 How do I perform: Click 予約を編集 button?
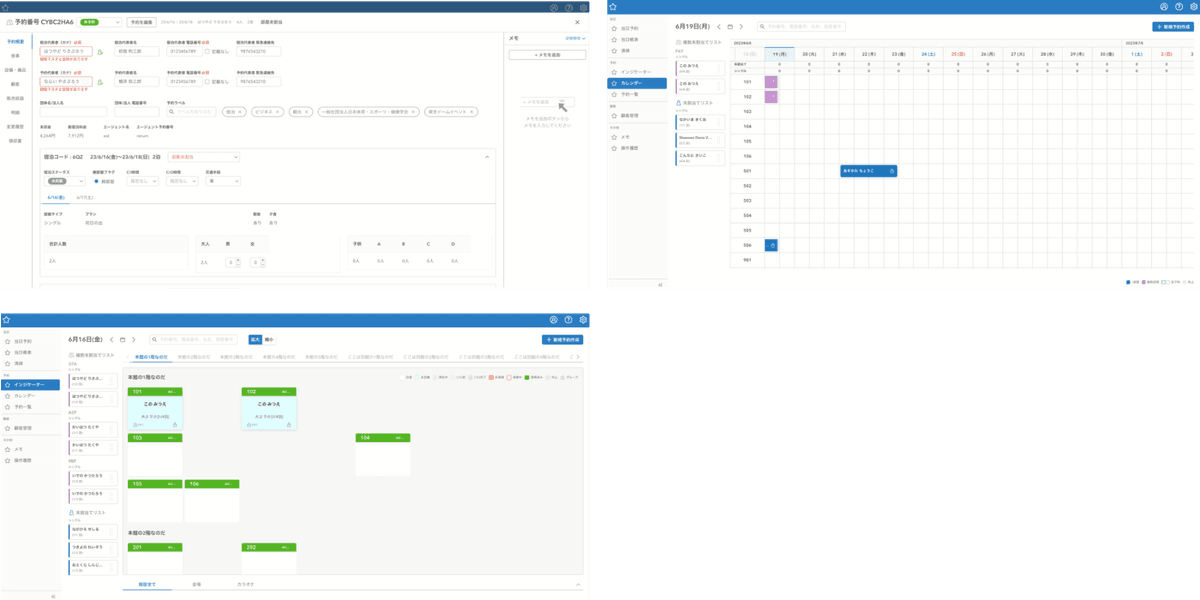(141, 22)
